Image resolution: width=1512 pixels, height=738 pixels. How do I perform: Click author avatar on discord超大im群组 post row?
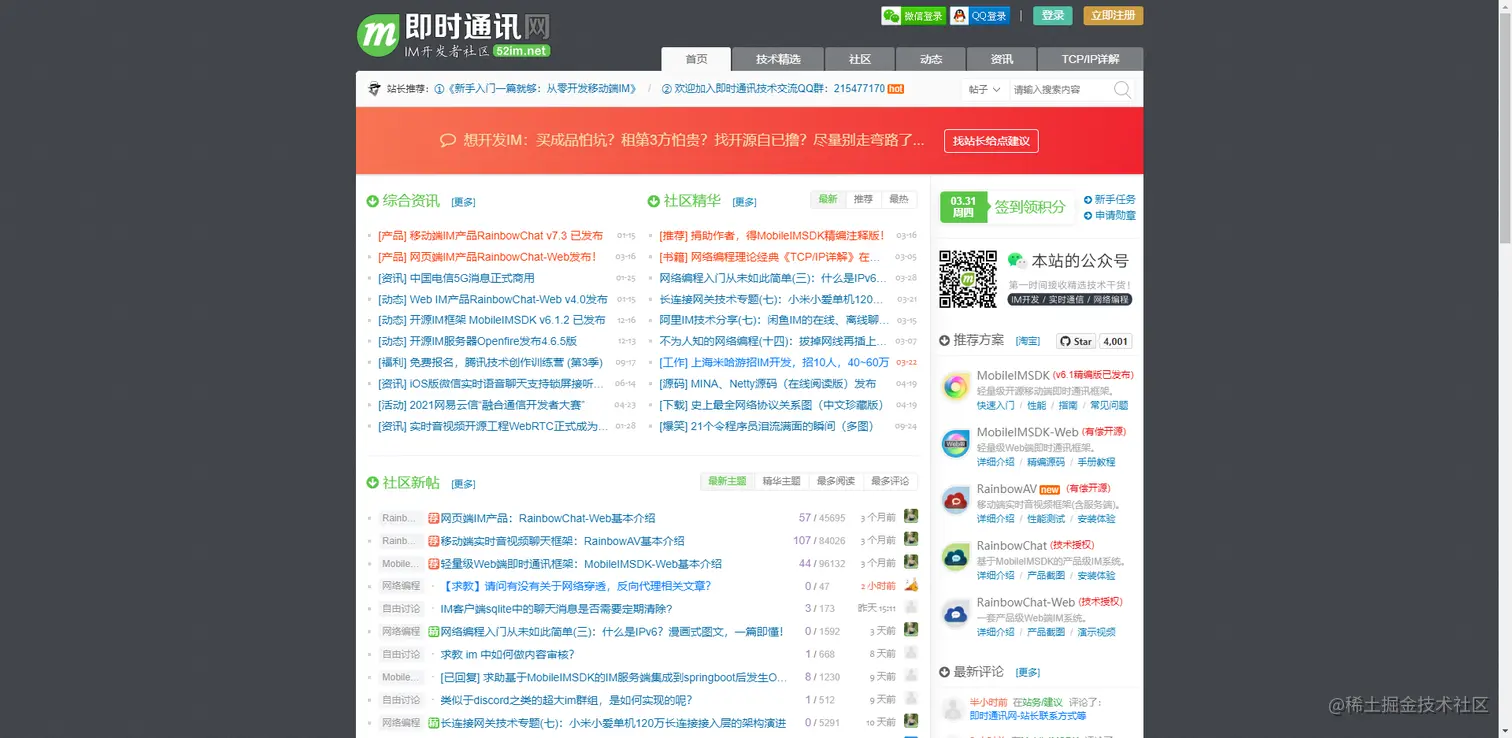coord(911,698)
